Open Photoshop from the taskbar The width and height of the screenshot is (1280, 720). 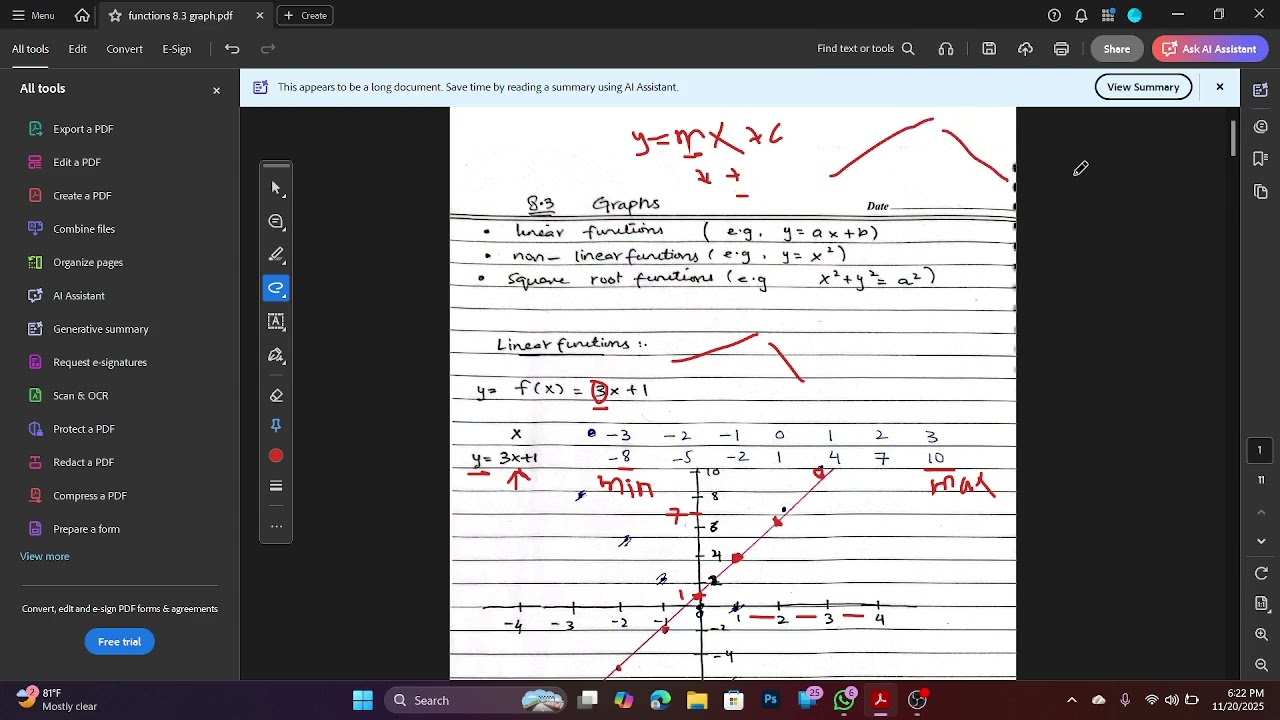point(770,700)
